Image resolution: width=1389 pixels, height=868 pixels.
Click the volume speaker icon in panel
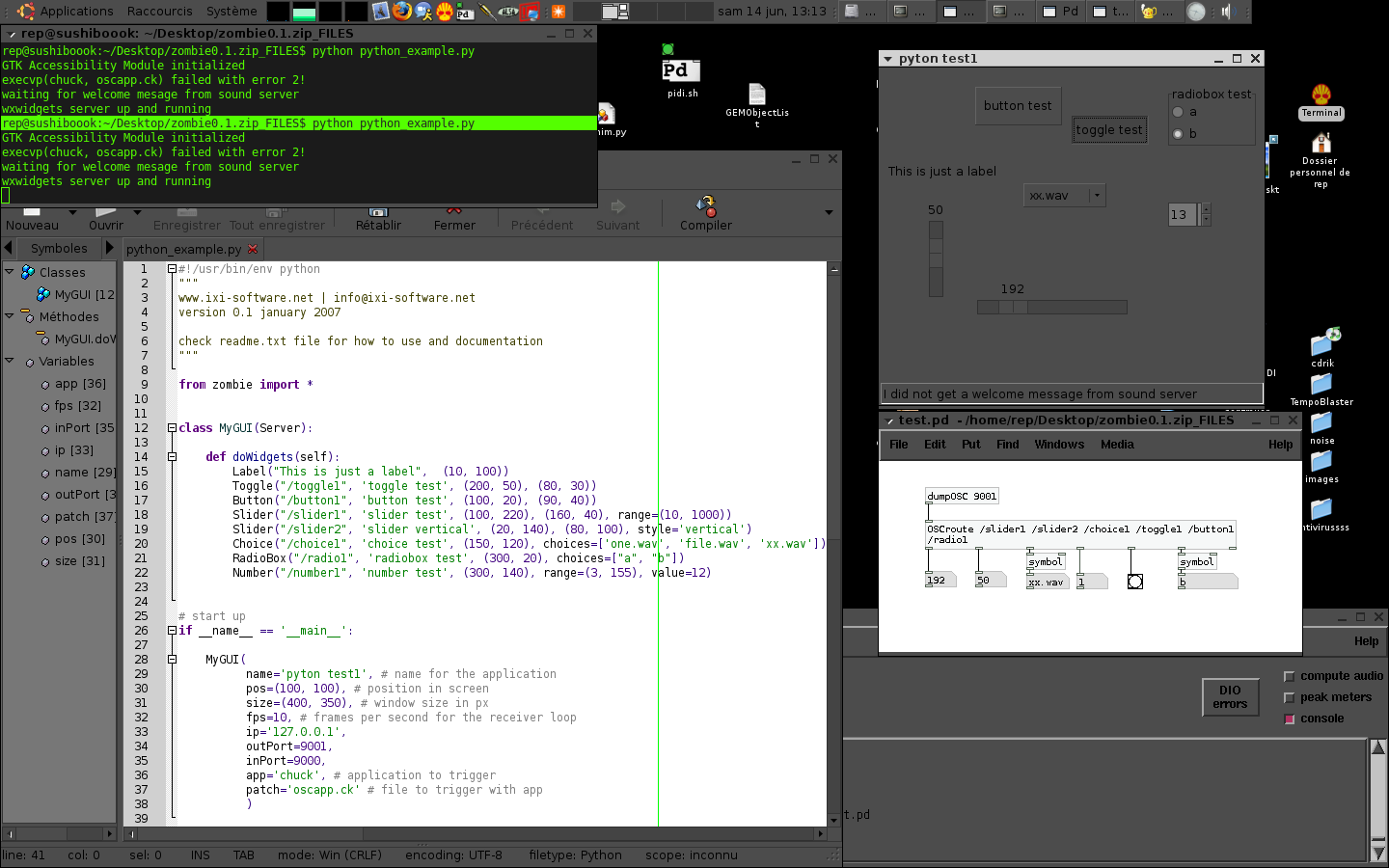point(1227,12)
